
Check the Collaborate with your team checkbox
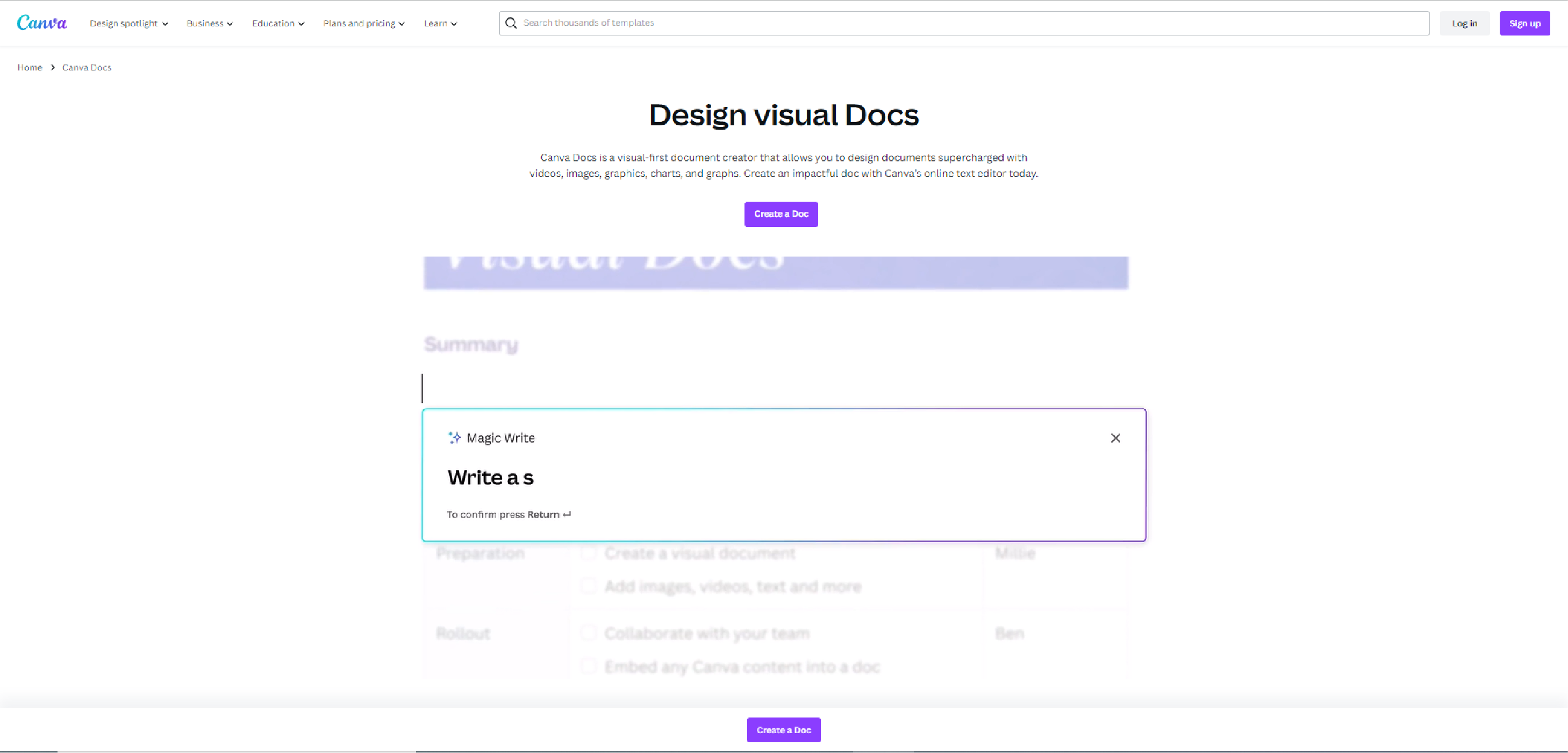[x=588, y=633]
